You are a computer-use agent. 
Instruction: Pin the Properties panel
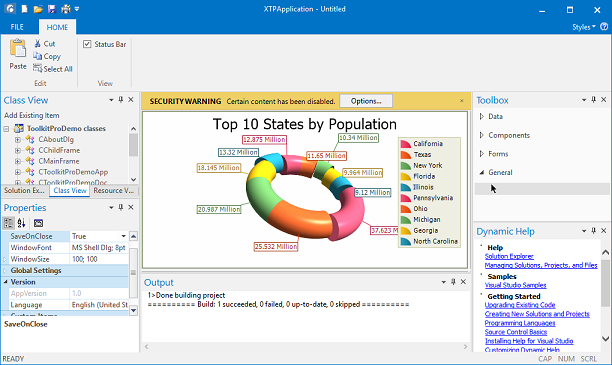pos(121,207)
